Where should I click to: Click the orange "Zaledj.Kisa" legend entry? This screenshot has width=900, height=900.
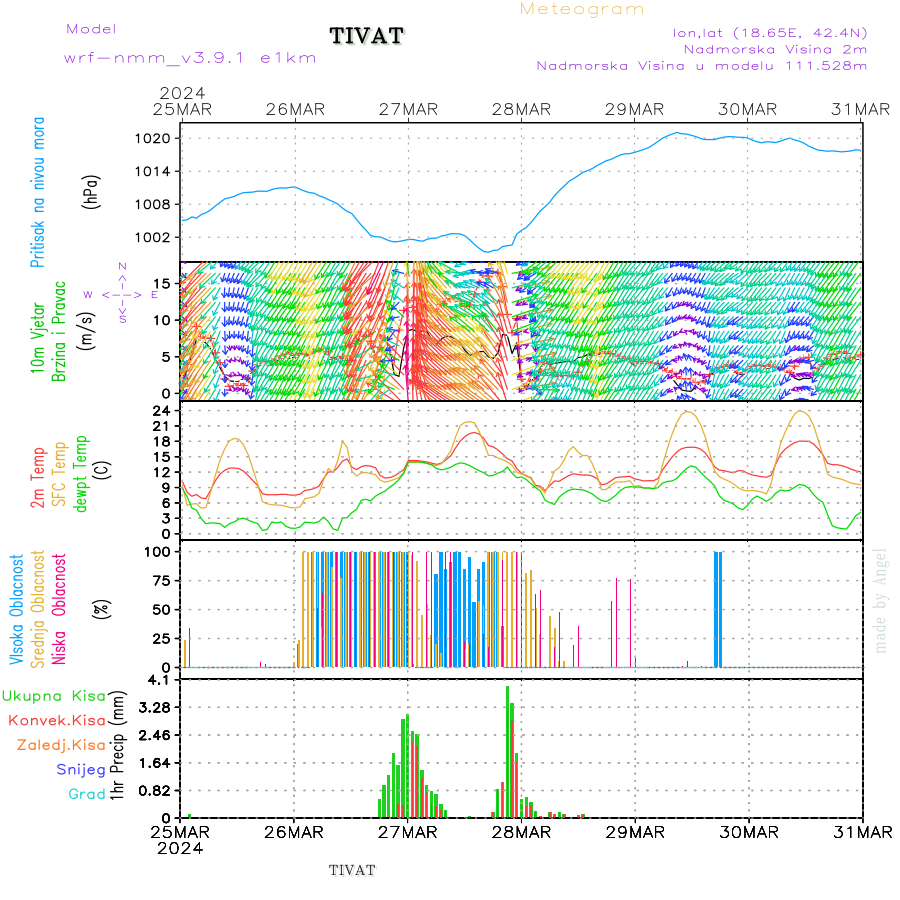61,745
